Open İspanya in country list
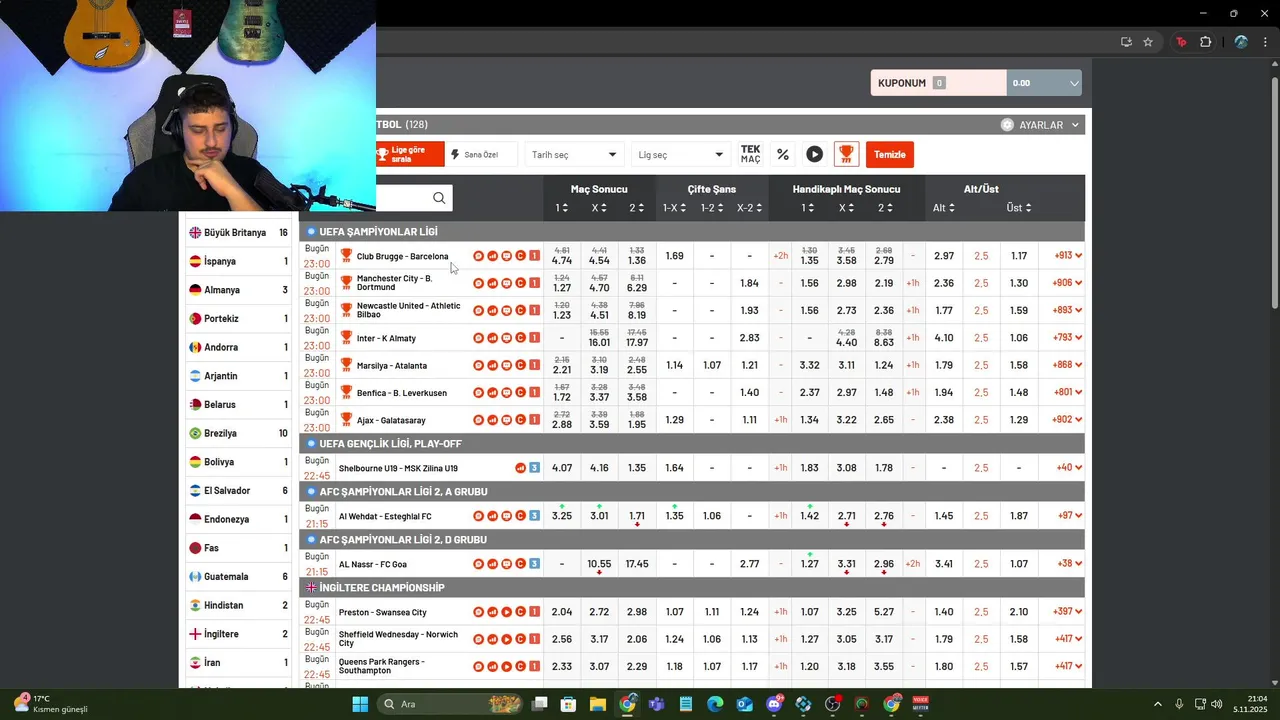The width and height of the screenshot is (1280, 720). tap(238, 261)
